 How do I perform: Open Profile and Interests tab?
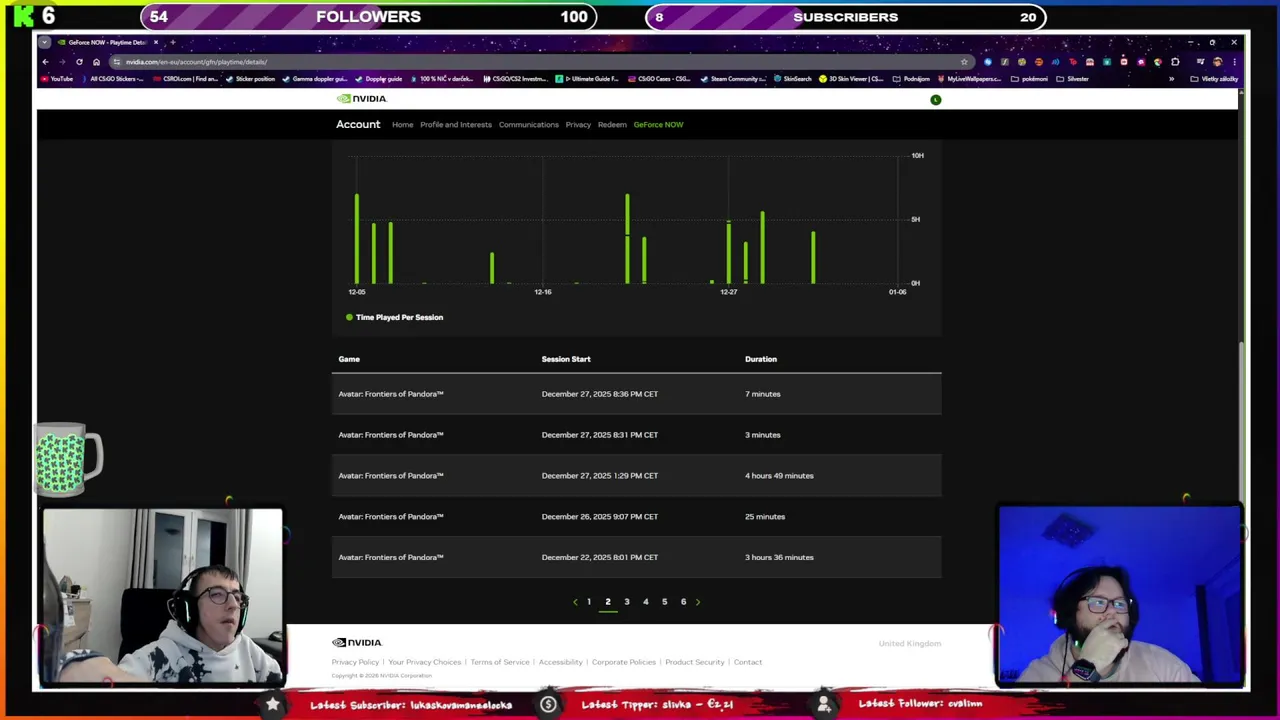(x=456, y=125)
